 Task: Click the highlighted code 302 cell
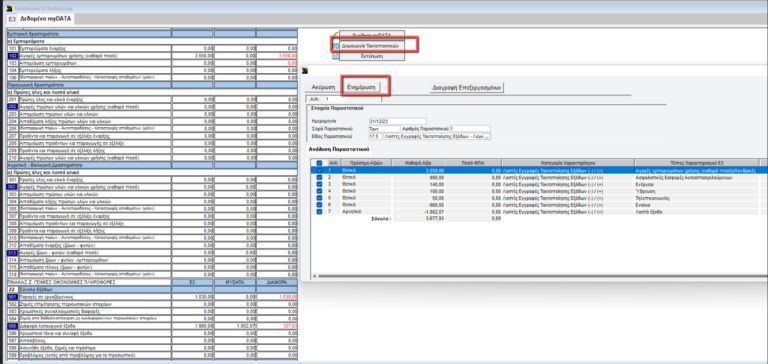(12, 187)
